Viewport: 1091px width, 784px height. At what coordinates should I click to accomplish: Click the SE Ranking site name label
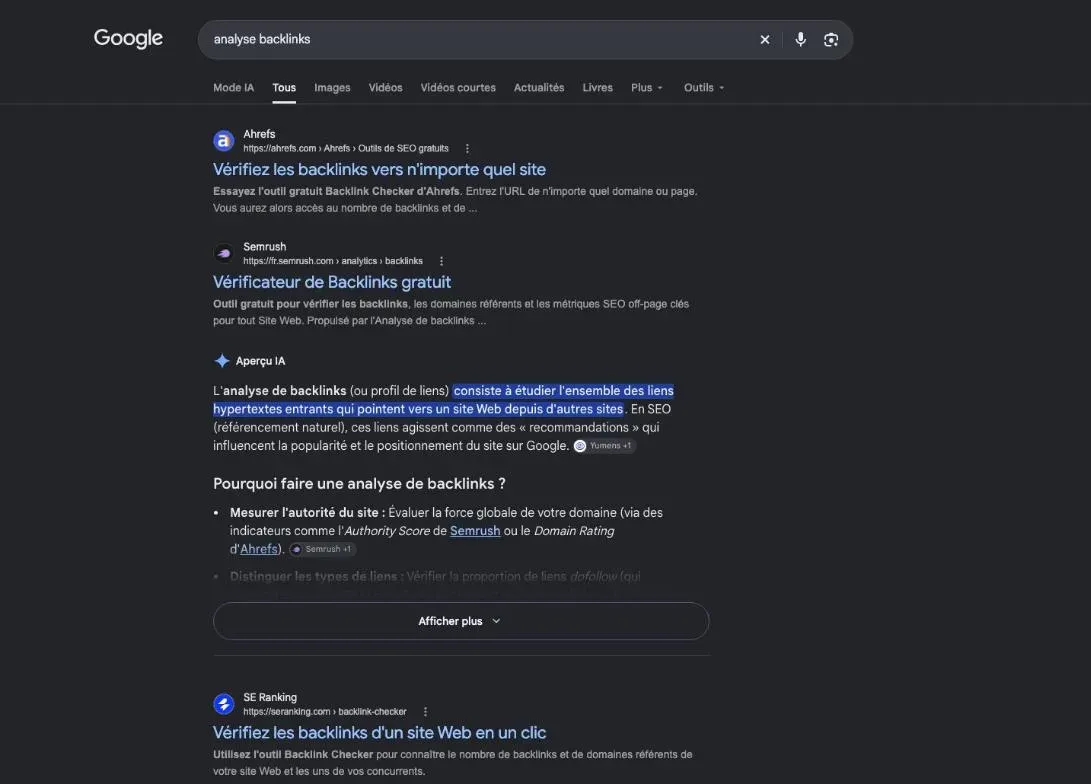[270, 697]
